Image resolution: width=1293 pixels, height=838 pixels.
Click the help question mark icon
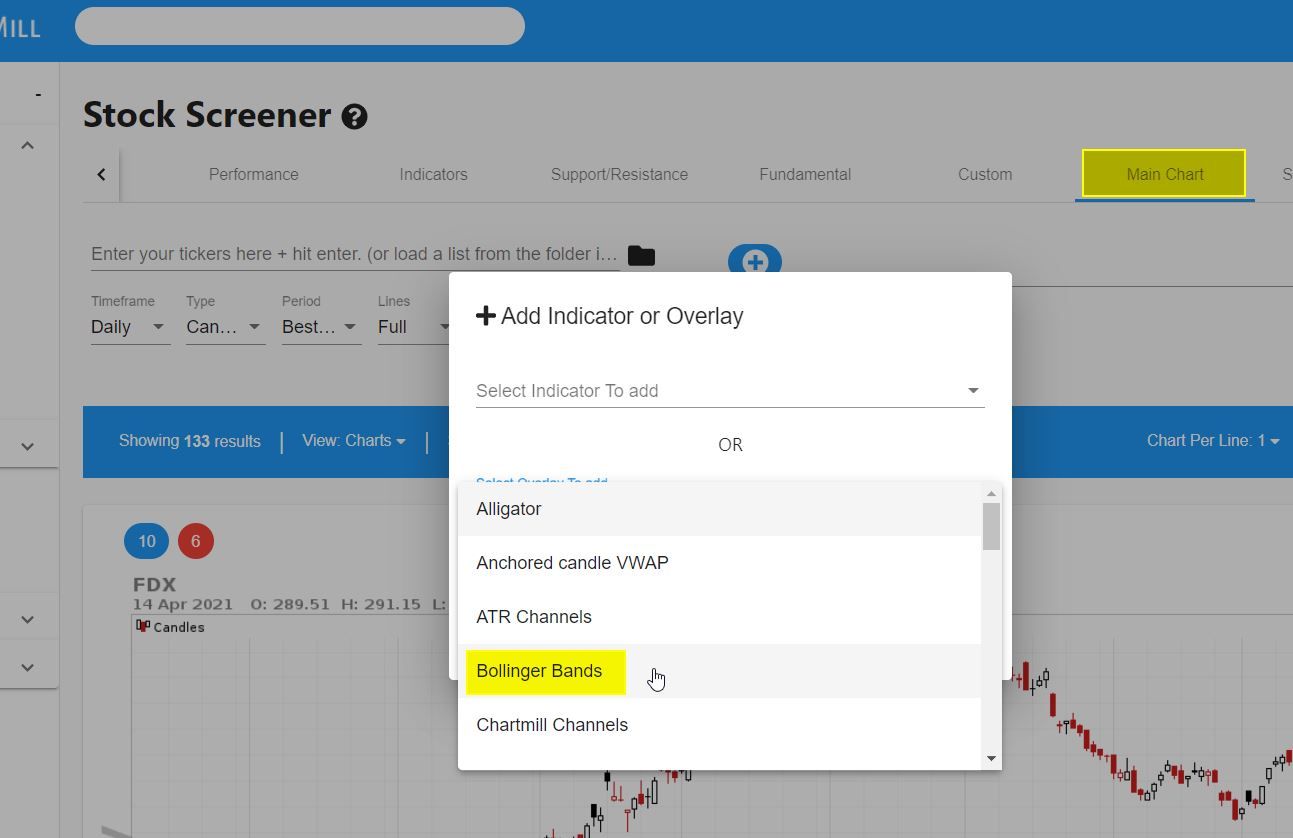(354, 117)
